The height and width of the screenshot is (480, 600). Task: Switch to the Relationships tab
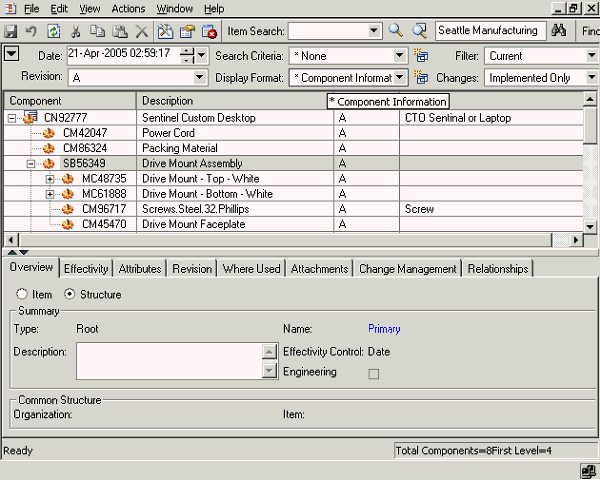coord(498,268)
